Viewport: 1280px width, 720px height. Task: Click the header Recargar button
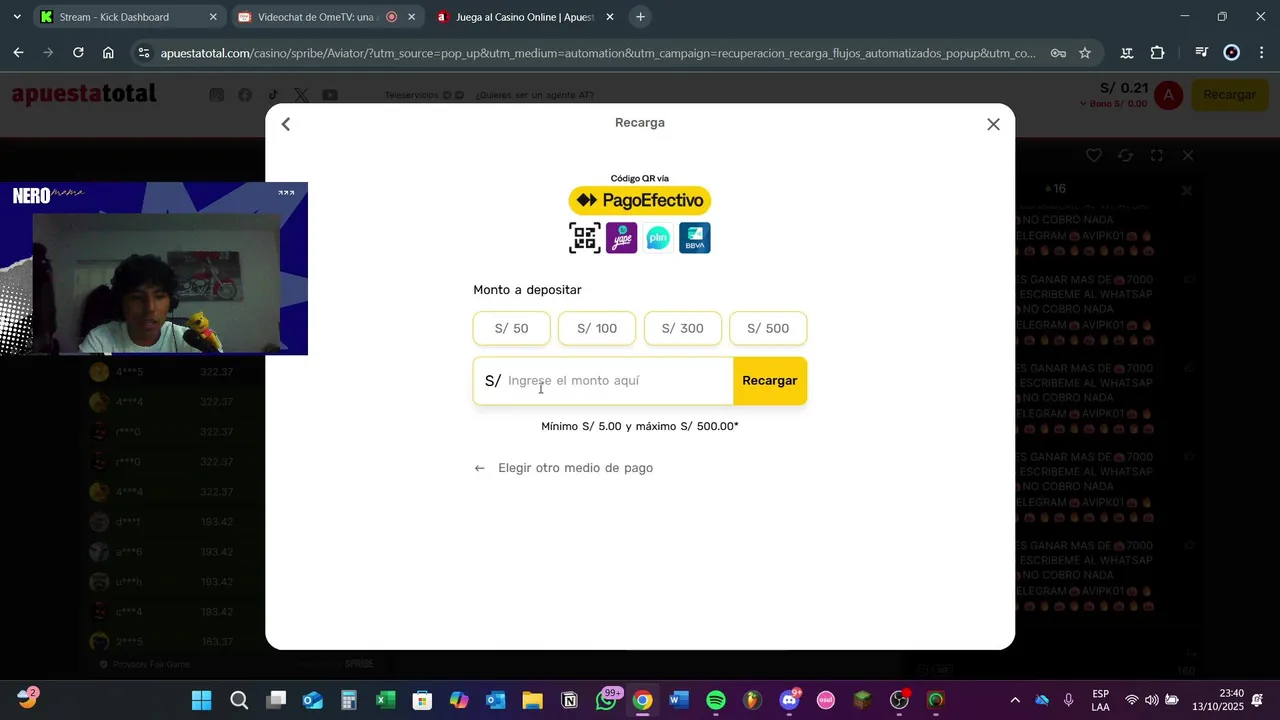click(1229, 95)
